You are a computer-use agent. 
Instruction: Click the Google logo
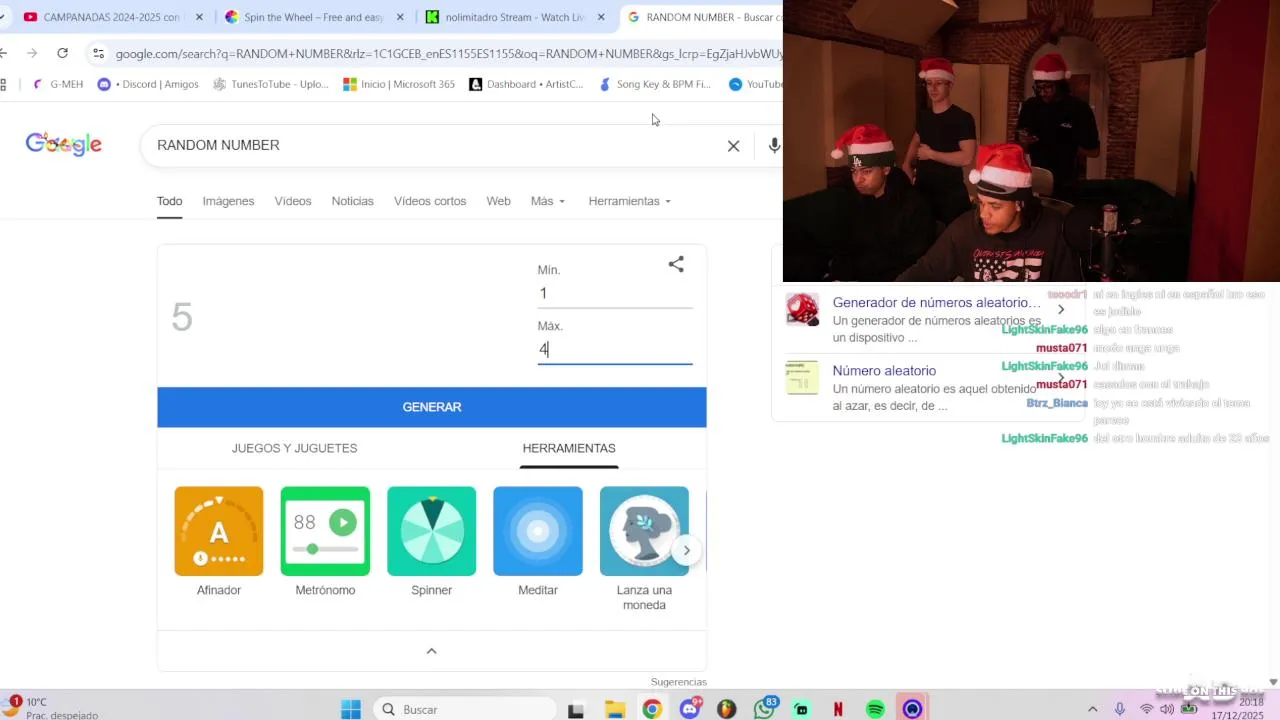[x=64, y=145]
